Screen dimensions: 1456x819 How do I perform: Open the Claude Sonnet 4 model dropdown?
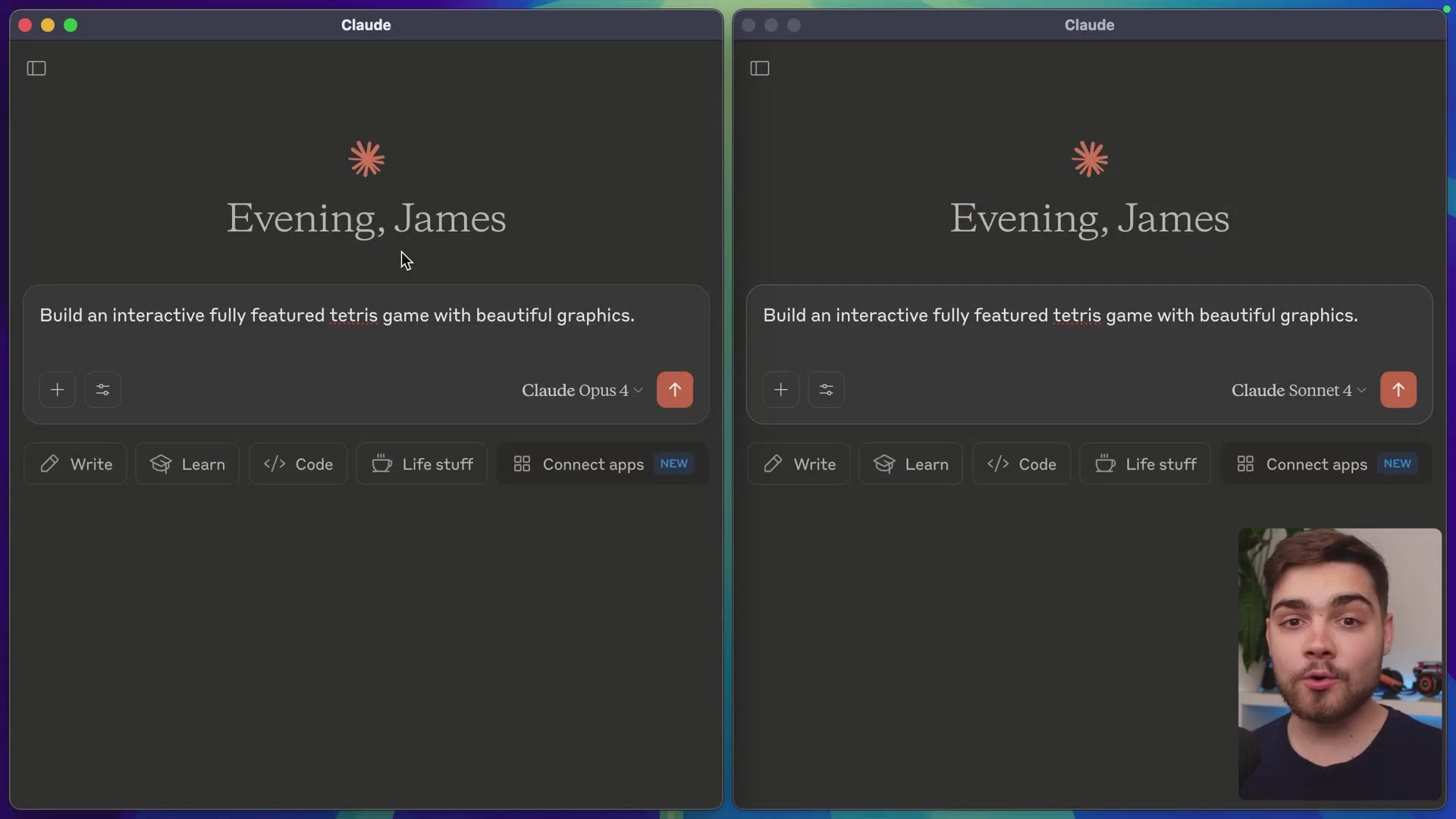1297,389
